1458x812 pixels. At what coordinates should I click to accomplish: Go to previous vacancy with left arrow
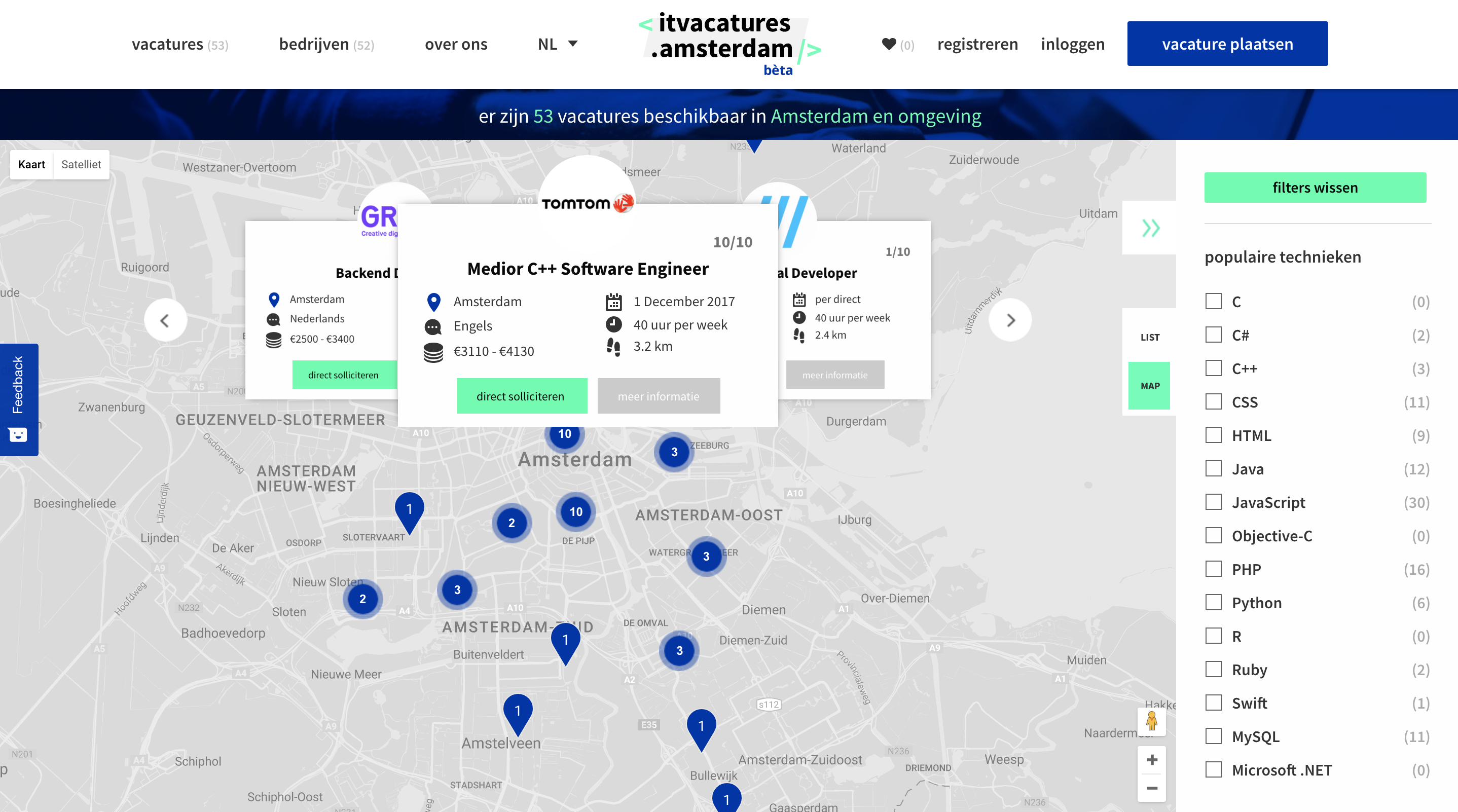click(x=165, y=320)
